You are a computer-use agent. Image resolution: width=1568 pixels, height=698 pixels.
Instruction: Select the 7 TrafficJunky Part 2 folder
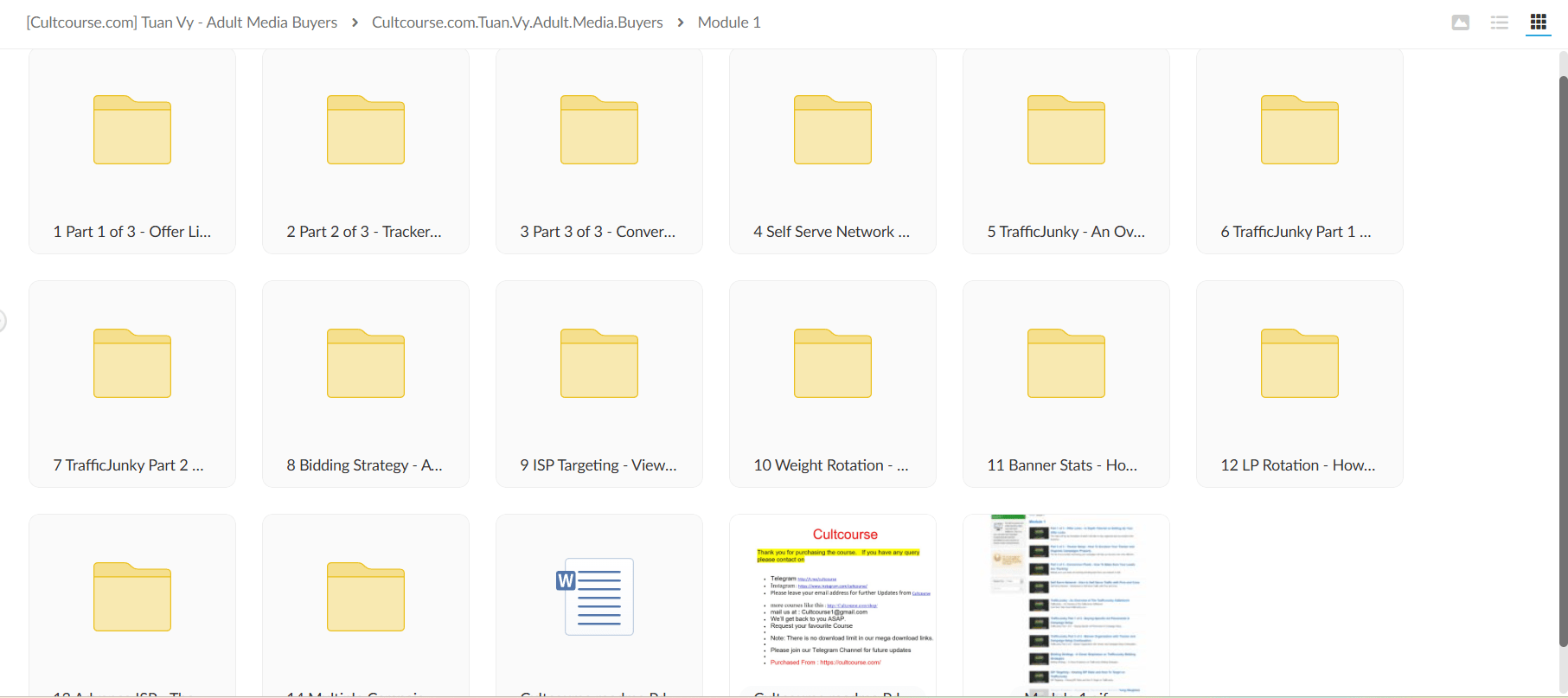point(132,384)
